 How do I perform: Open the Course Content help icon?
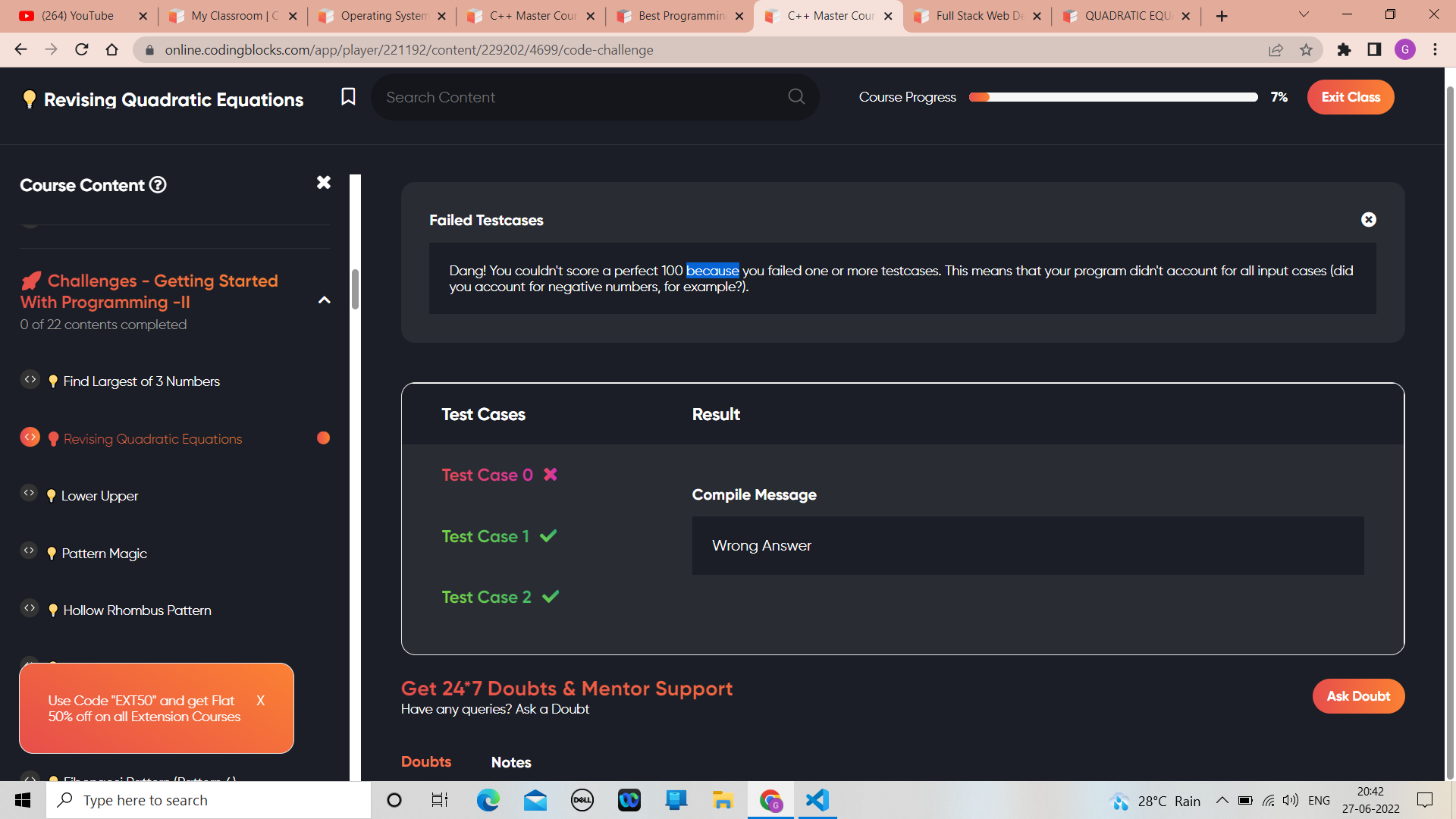(158, 185)
